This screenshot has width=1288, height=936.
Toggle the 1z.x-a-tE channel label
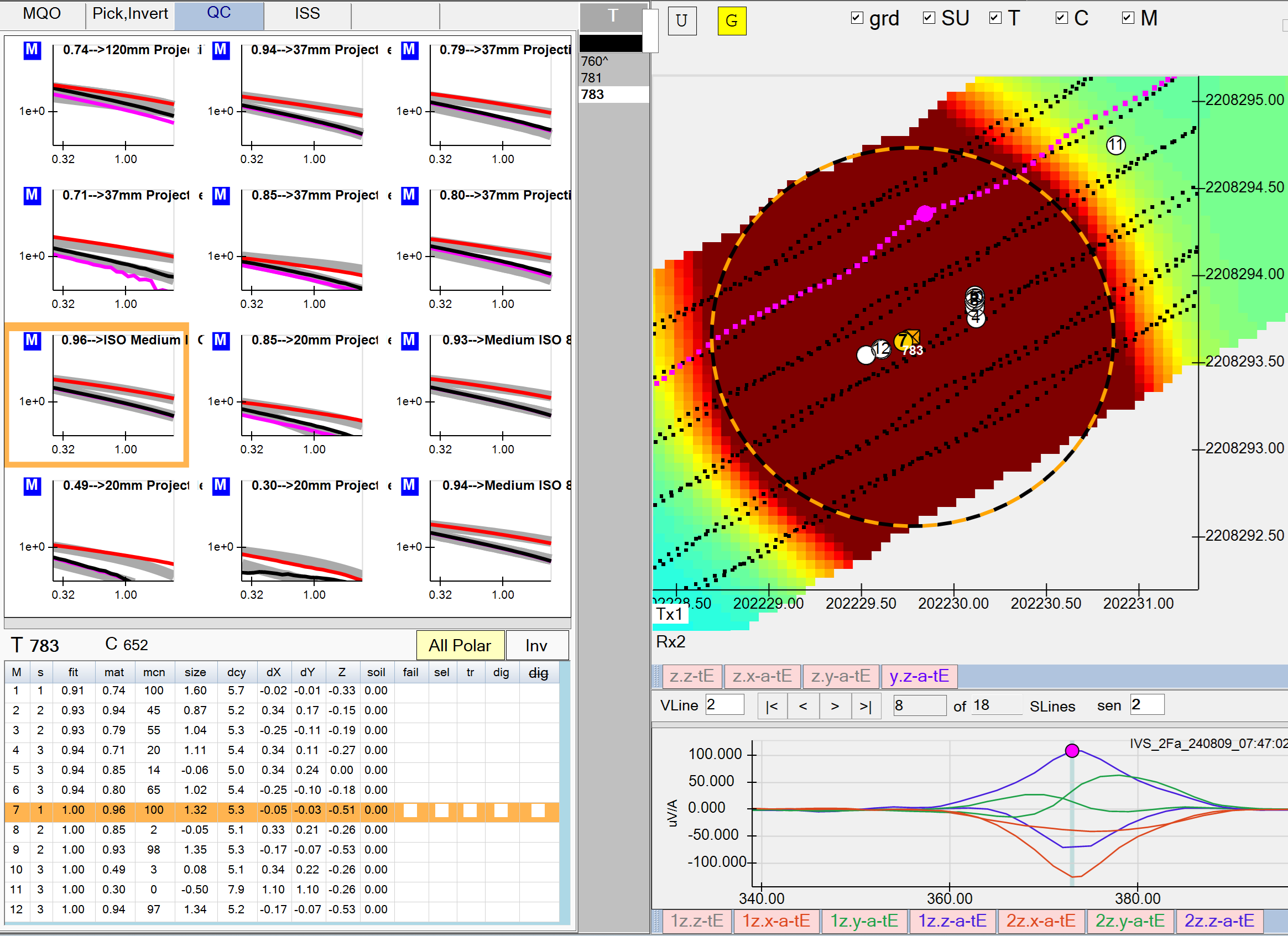point(776,921)
